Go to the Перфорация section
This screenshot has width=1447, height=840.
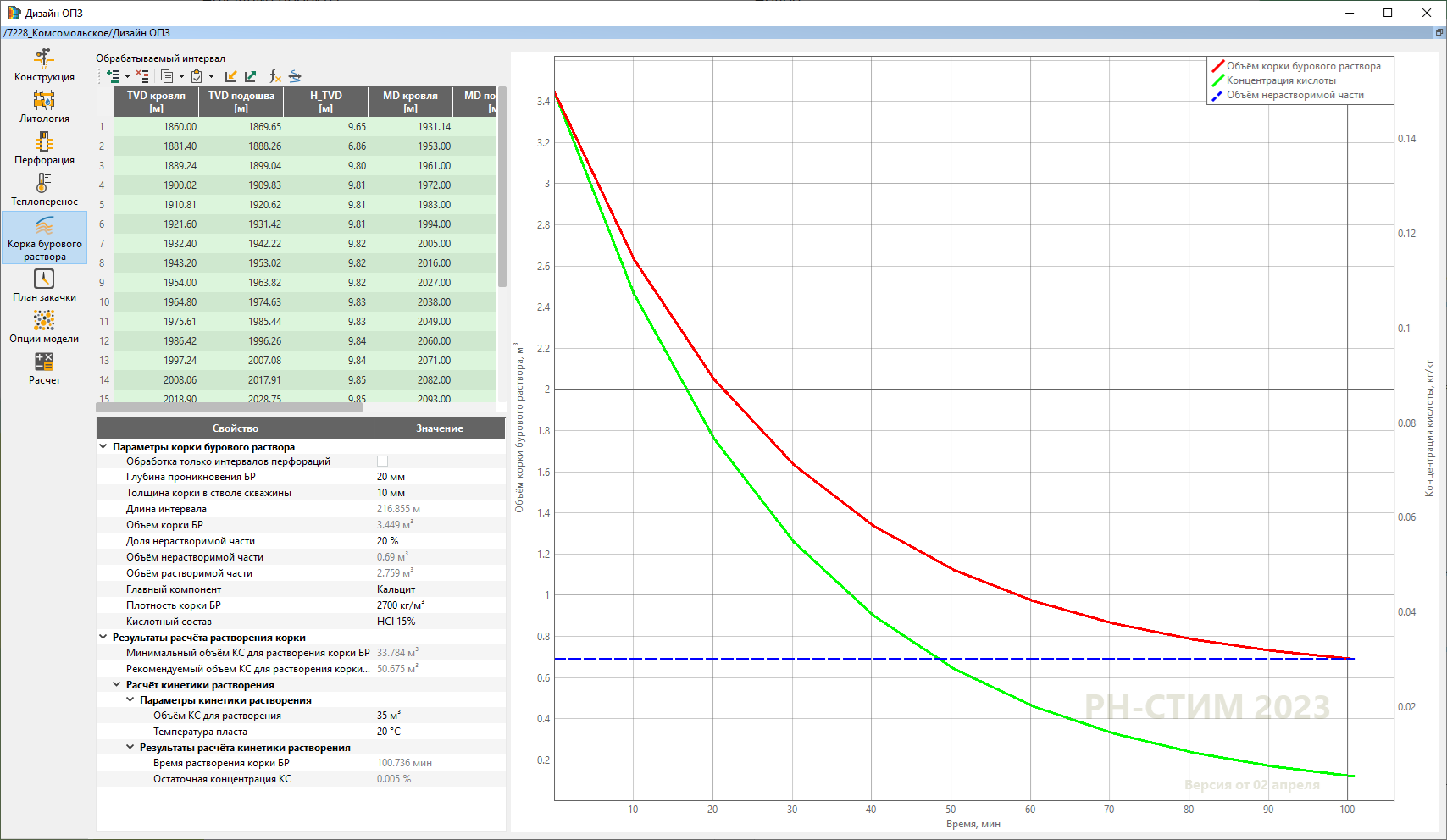(44, 148)
